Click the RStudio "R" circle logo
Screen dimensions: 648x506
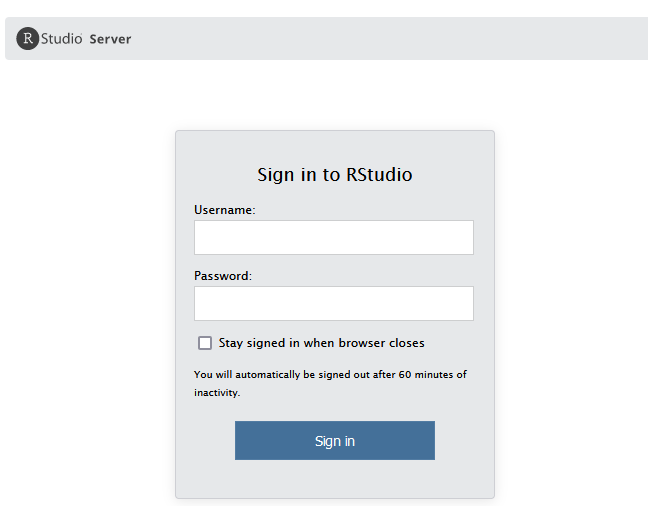28,39
